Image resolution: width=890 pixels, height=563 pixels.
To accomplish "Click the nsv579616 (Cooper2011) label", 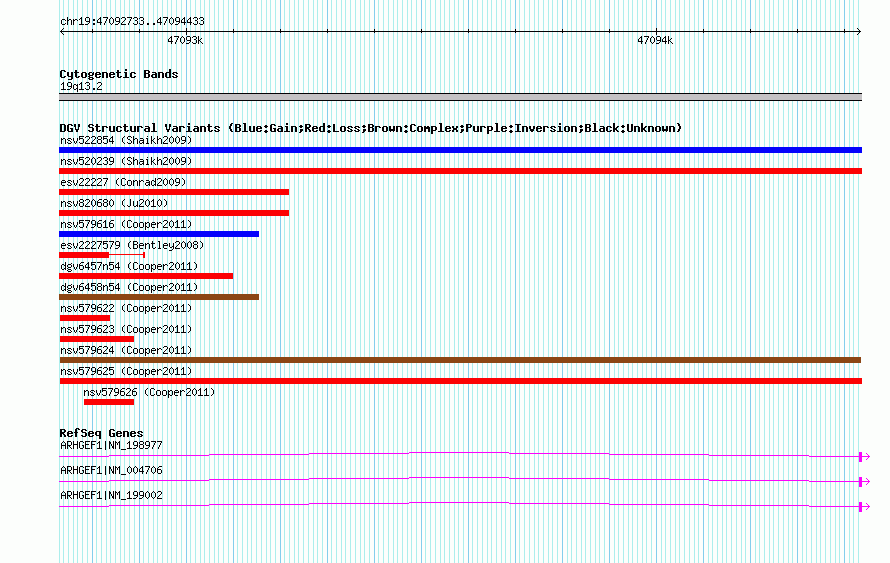I will [126, 224].
